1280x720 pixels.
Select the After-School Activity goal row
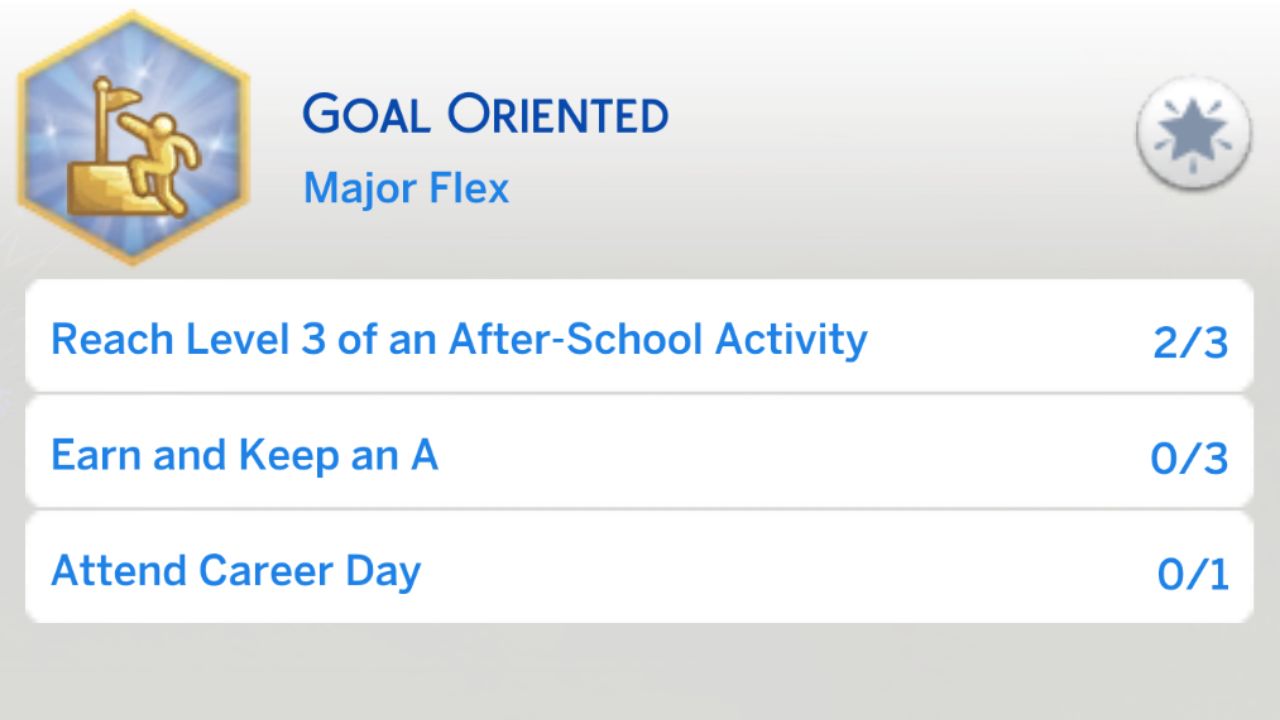pos(640,336)
